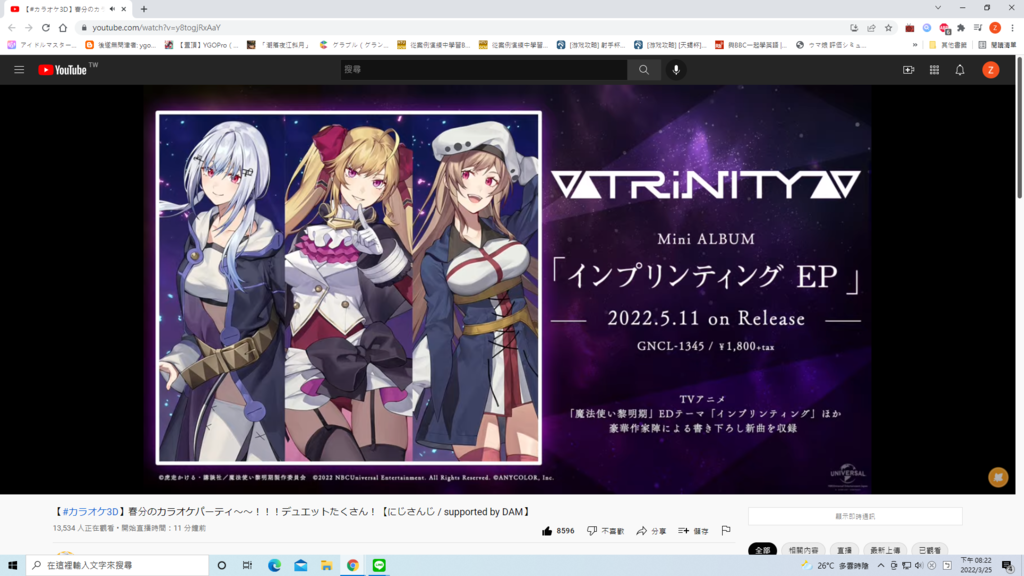Viewport: 1024px width, 576px height.
Task: Reload the YouTube page
Action: point(46,27)
